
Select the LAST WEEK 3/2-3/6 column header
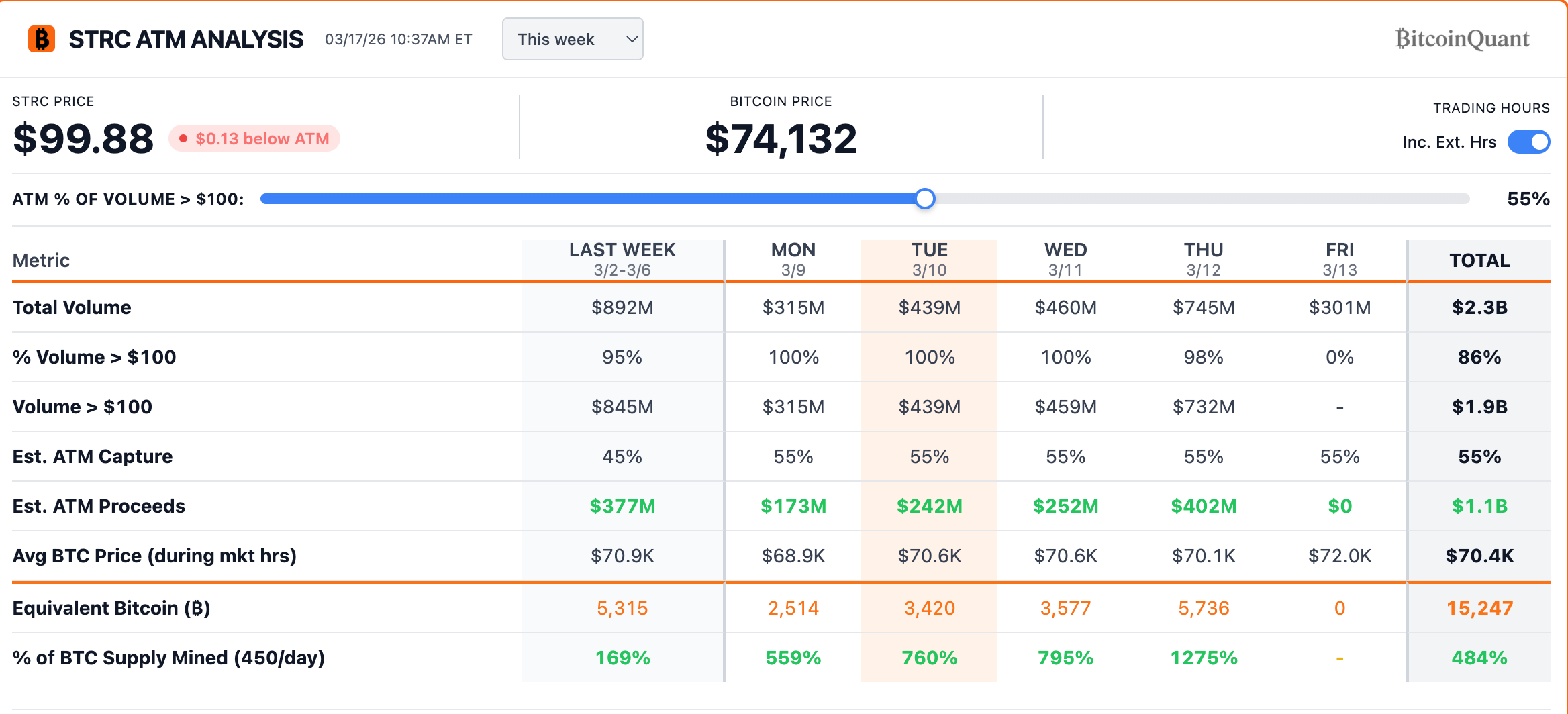coord(622,258)
